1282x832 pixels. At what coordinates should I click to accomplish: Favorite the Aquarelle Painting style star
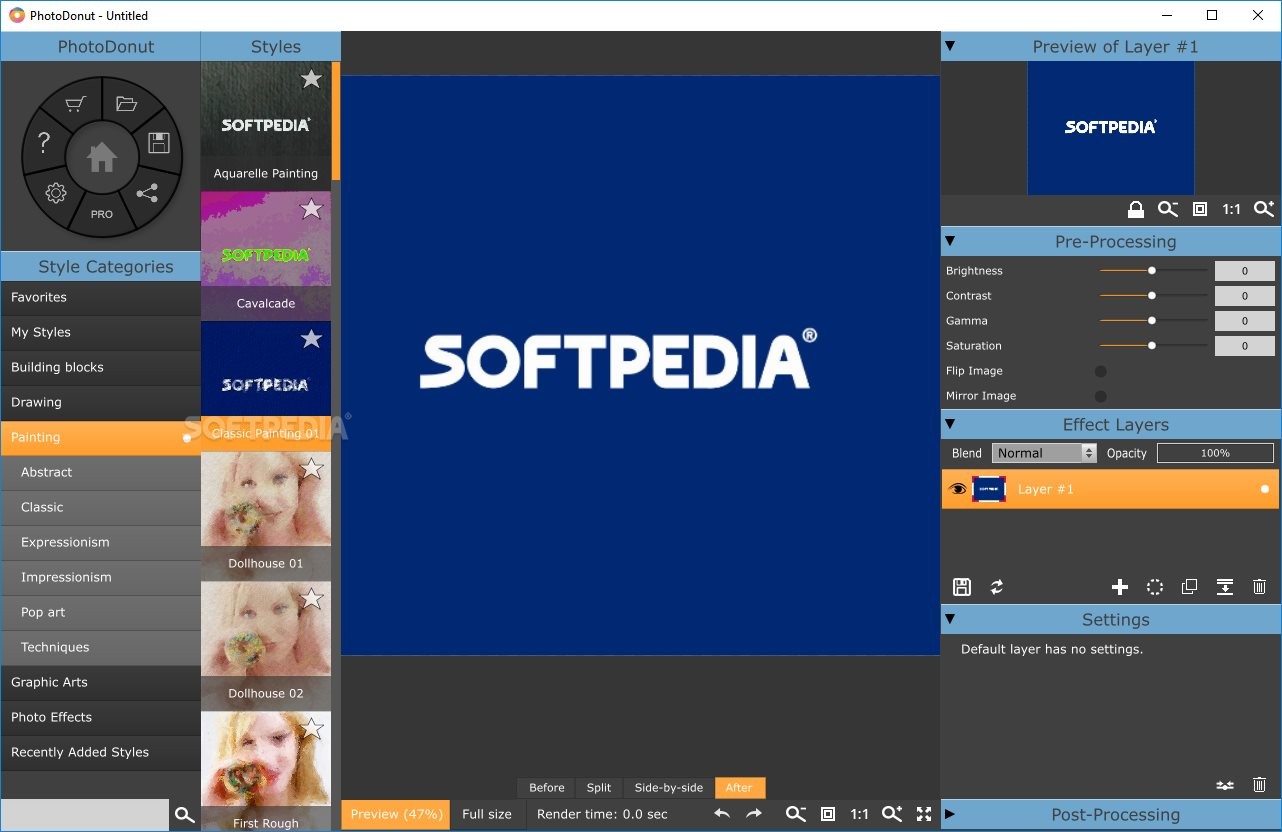312,78
